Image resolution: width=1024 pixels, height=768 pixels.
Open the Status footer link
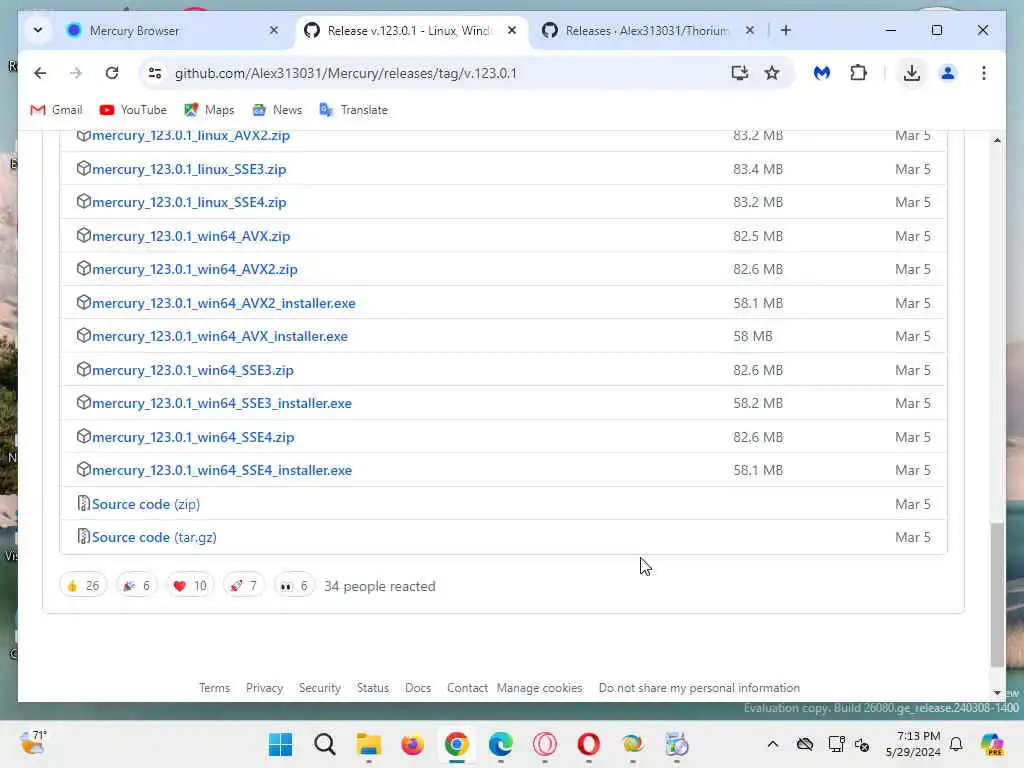click(x=372, y=688)
